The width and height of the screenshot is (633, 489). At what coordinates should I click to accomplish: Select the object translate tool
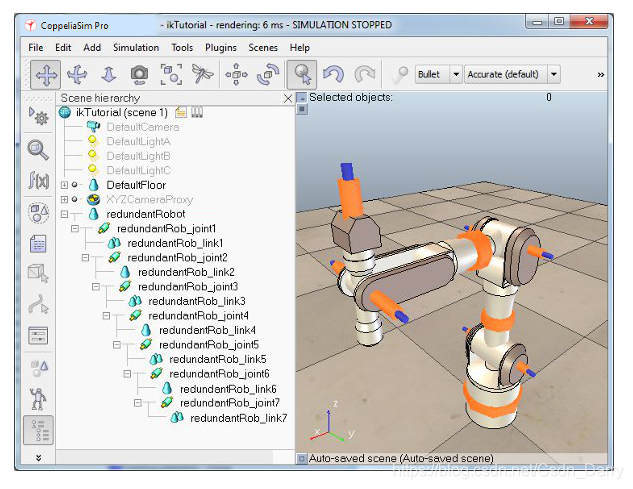236,74
